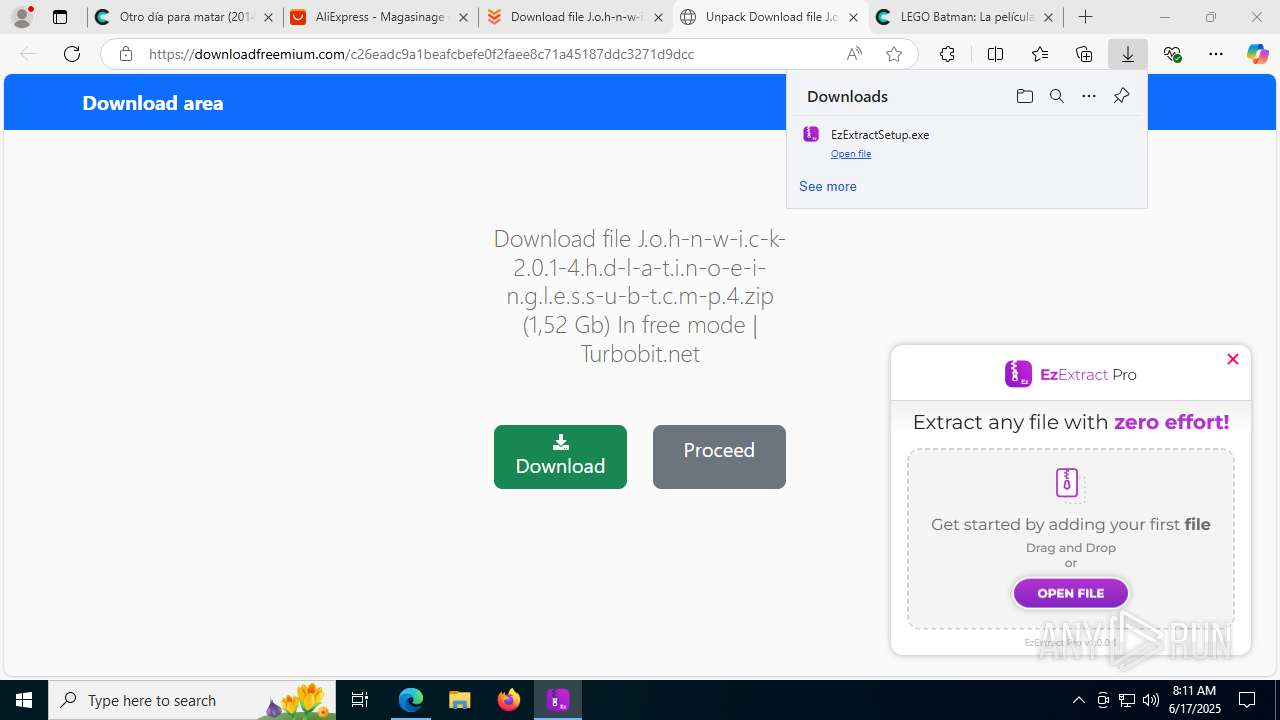Add page to favorites star icon
Screen dimensions: 1280x720
[894, 54]
